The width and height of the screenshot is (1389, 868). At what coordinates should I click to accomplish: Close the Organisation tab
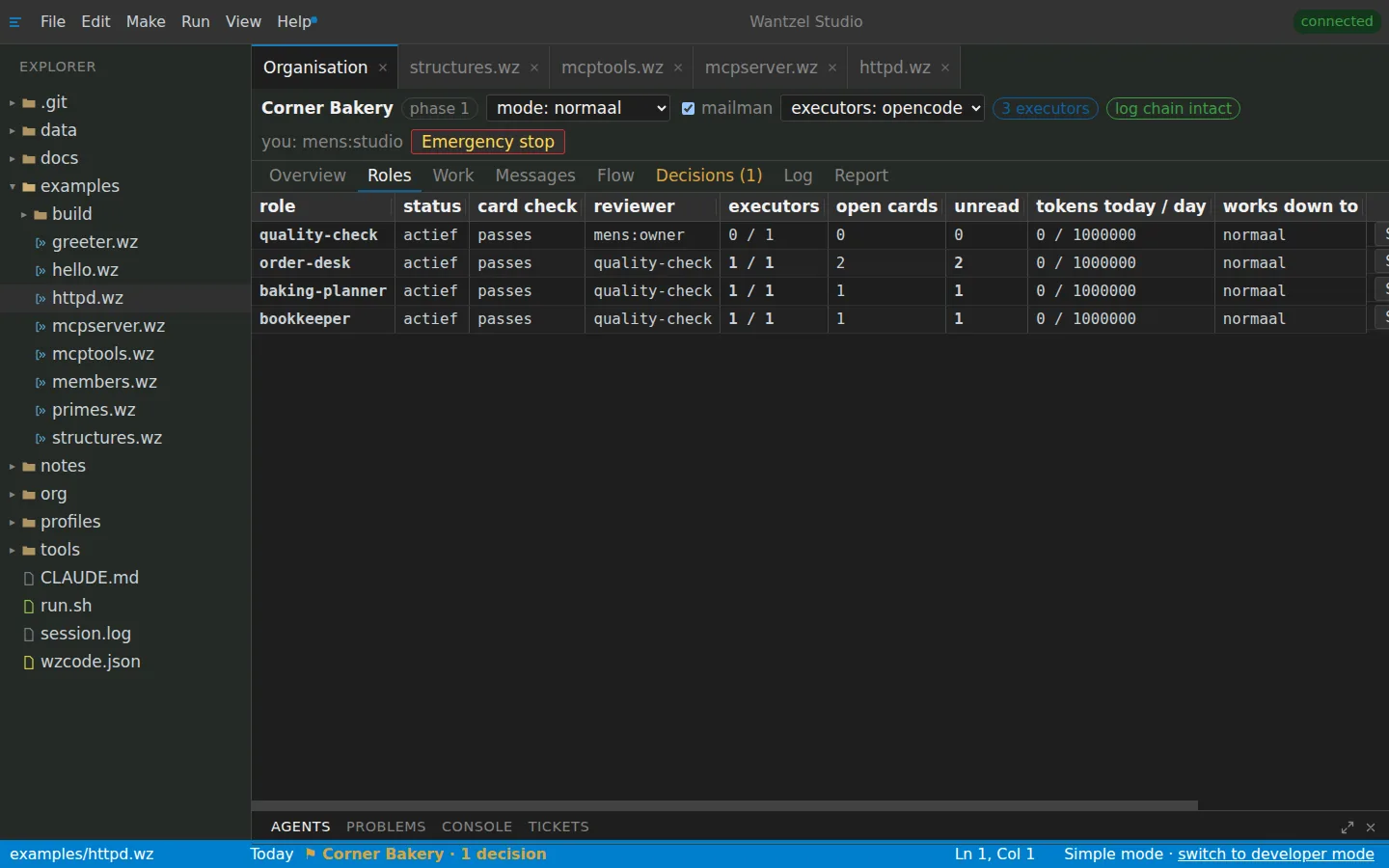pyautogui.click(x=383, y=68)
